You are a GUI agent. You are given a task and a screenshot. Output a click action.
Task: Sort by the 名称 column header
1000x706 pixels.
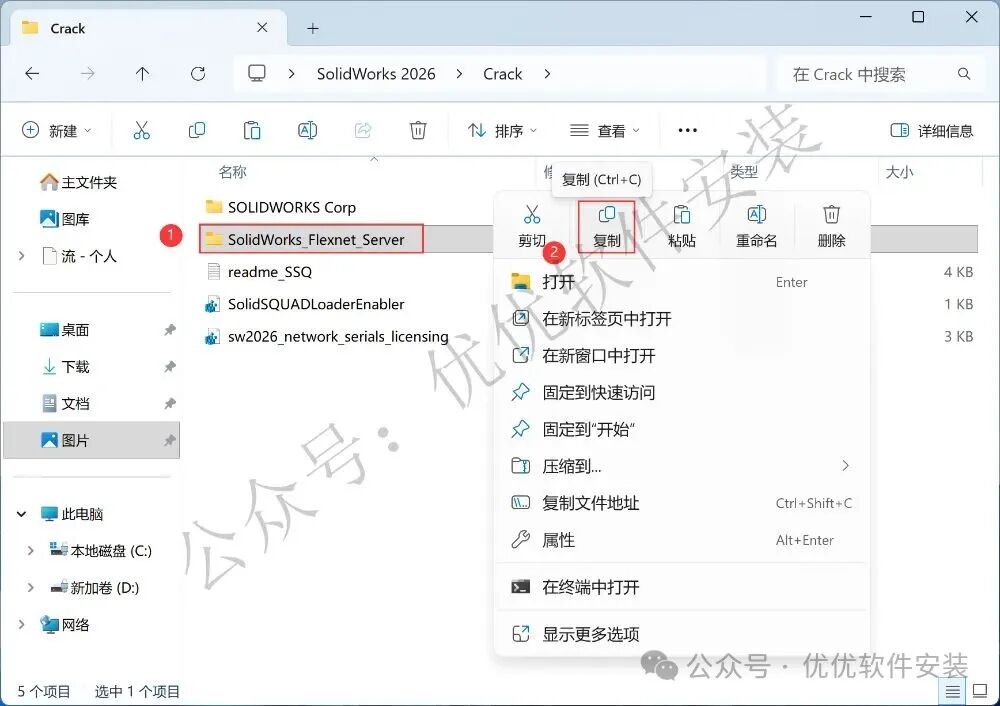click(233, 172)
